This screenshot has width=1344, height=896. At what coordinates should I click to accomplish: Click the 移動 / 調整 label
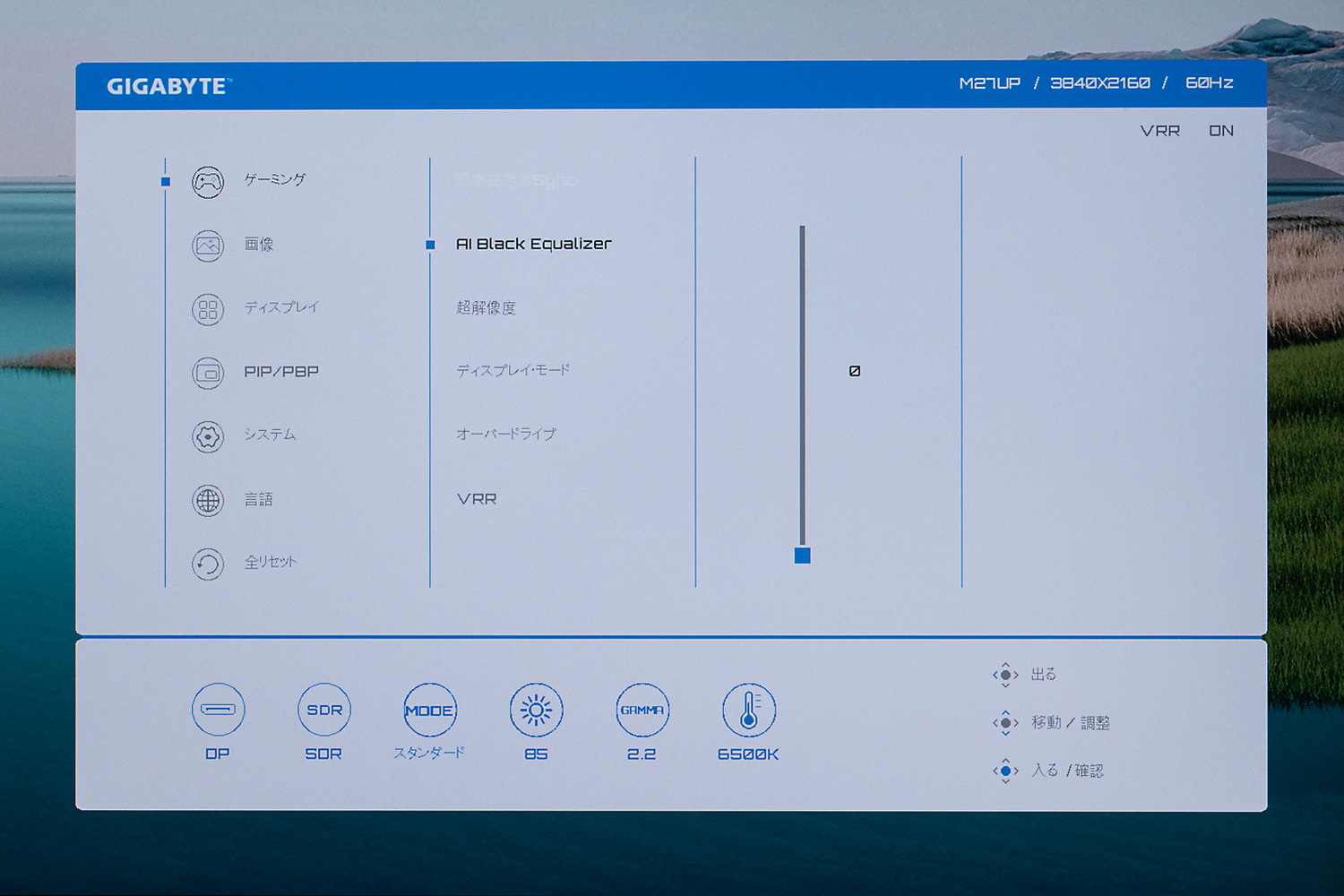pyautogui.click(x=1071, y=722)
